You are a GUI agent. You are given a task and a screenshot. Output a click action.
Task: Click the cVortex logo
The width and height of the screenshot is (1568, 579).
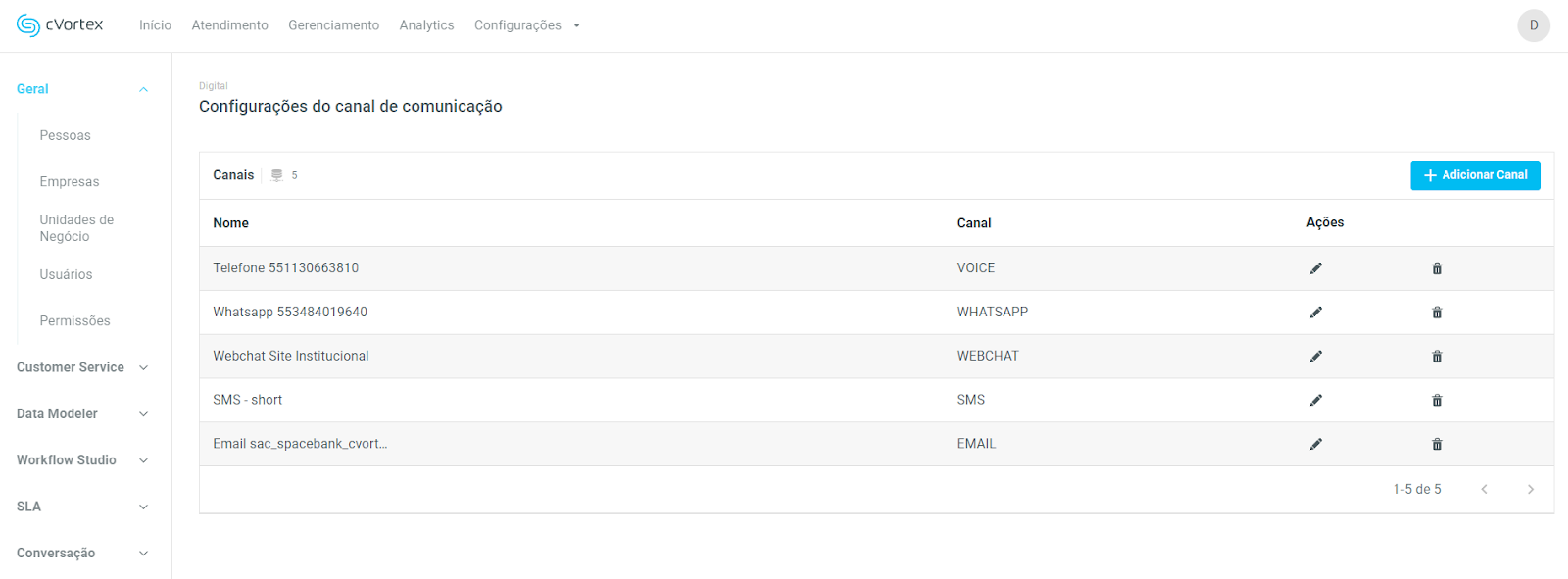tap(60, 25)
